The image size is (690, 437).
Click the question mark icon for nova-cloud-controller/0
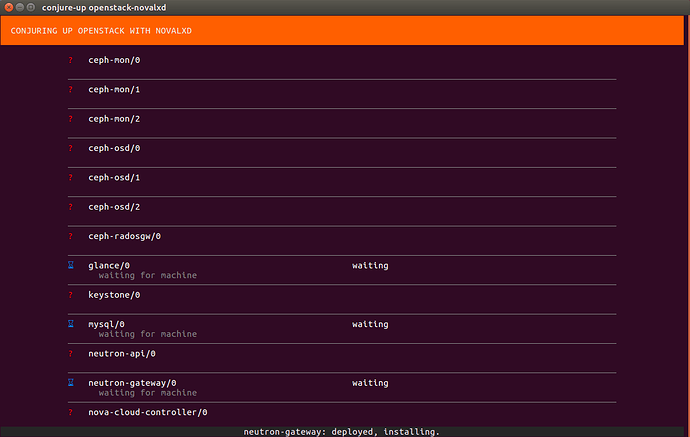click(70, 412)
